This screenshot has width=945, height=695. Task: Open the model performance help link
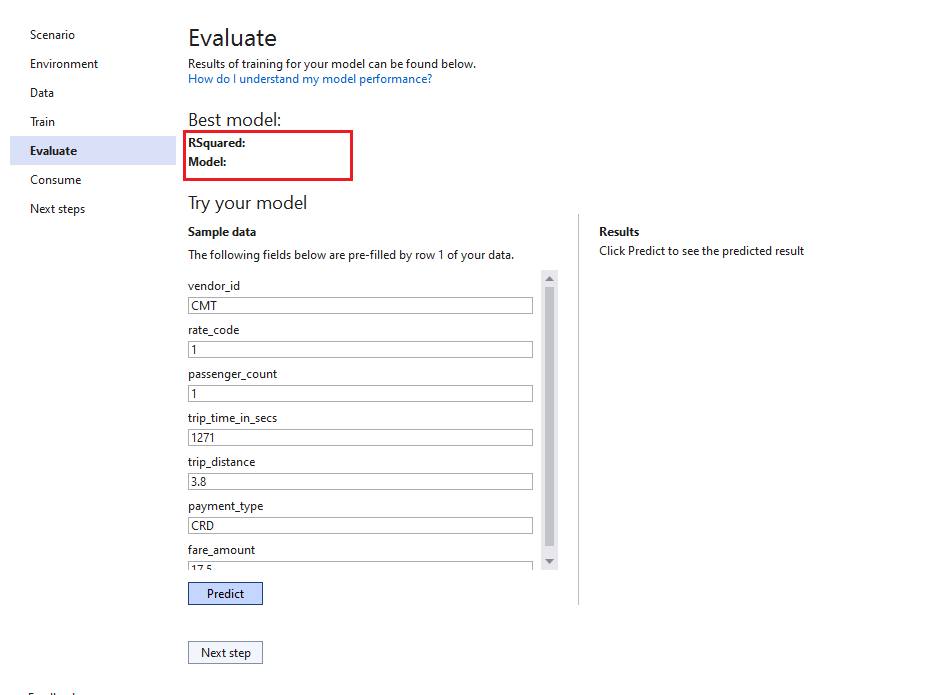pyautogui.click(x=310, y=78)
